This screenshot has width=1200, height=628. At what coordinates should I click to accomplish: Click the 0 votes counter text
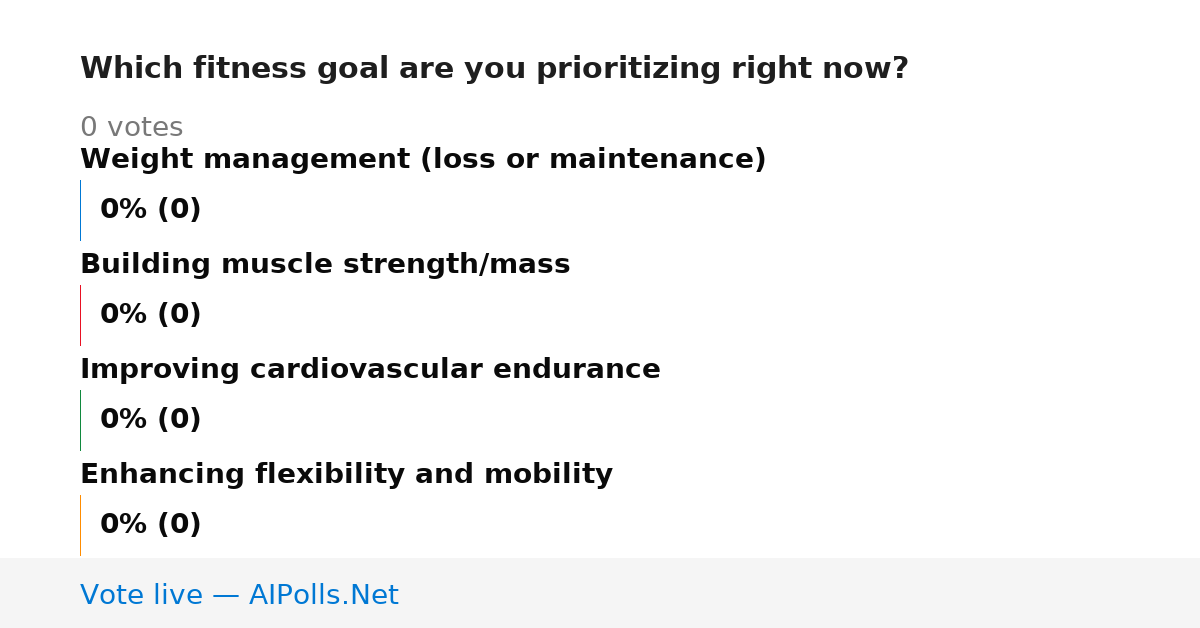131,128
